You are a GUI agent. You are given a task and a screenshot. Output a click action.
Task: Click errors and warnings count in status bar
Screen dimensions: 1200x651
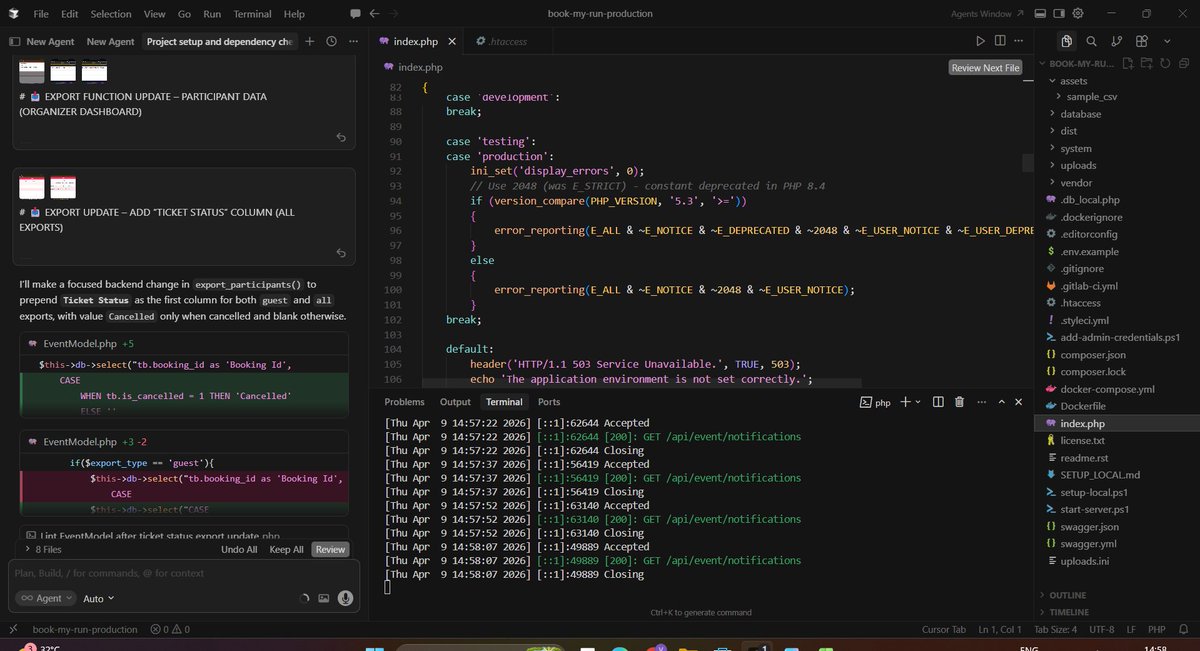click(170, 630)
